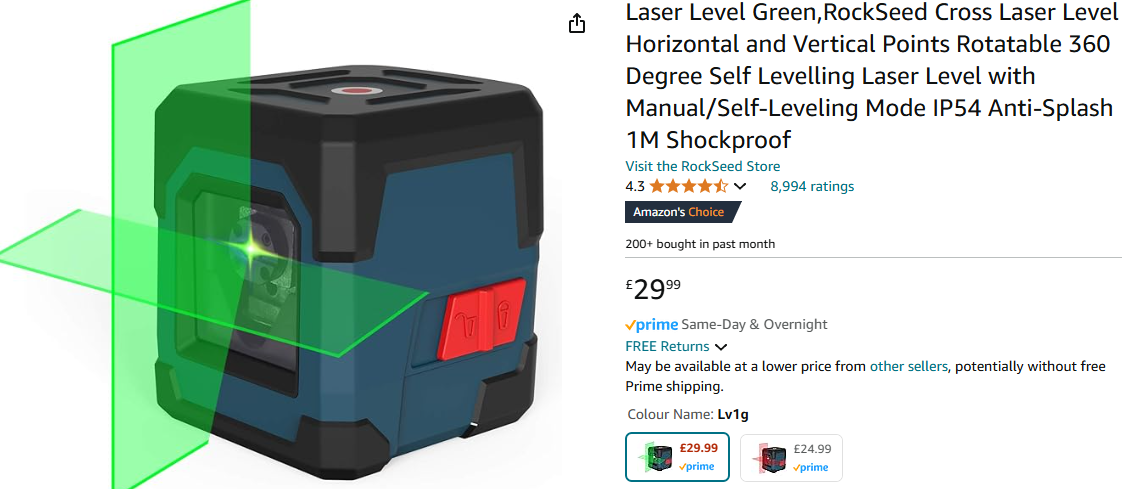
Task: Click the orange star rating icons
Action: tap(688, 187)
